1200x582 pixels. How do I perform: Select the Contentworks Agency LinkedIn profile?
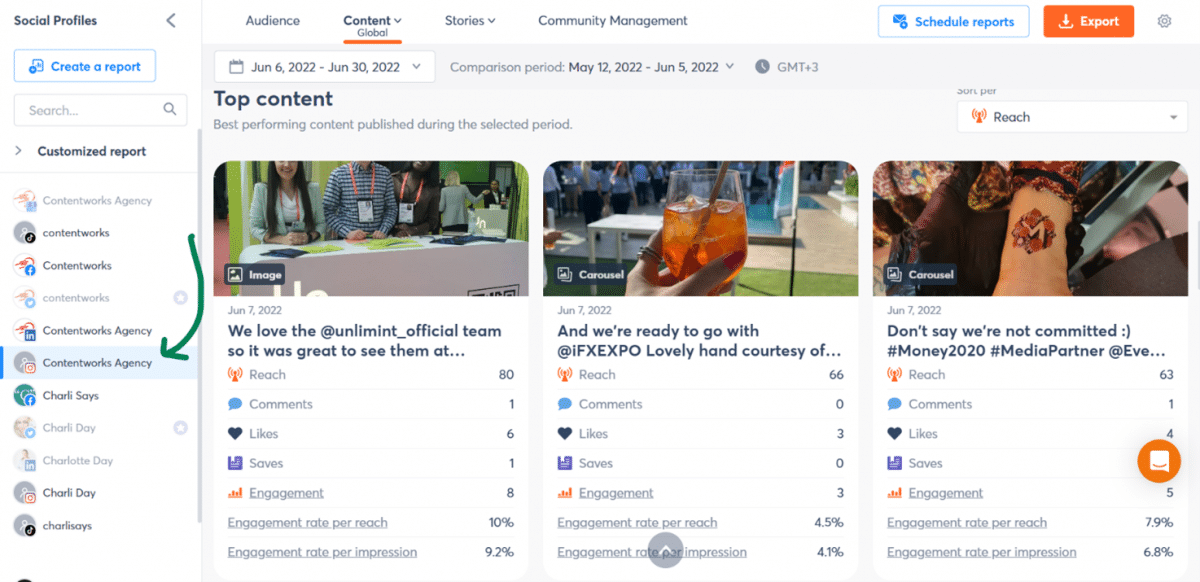pos(97,331)
